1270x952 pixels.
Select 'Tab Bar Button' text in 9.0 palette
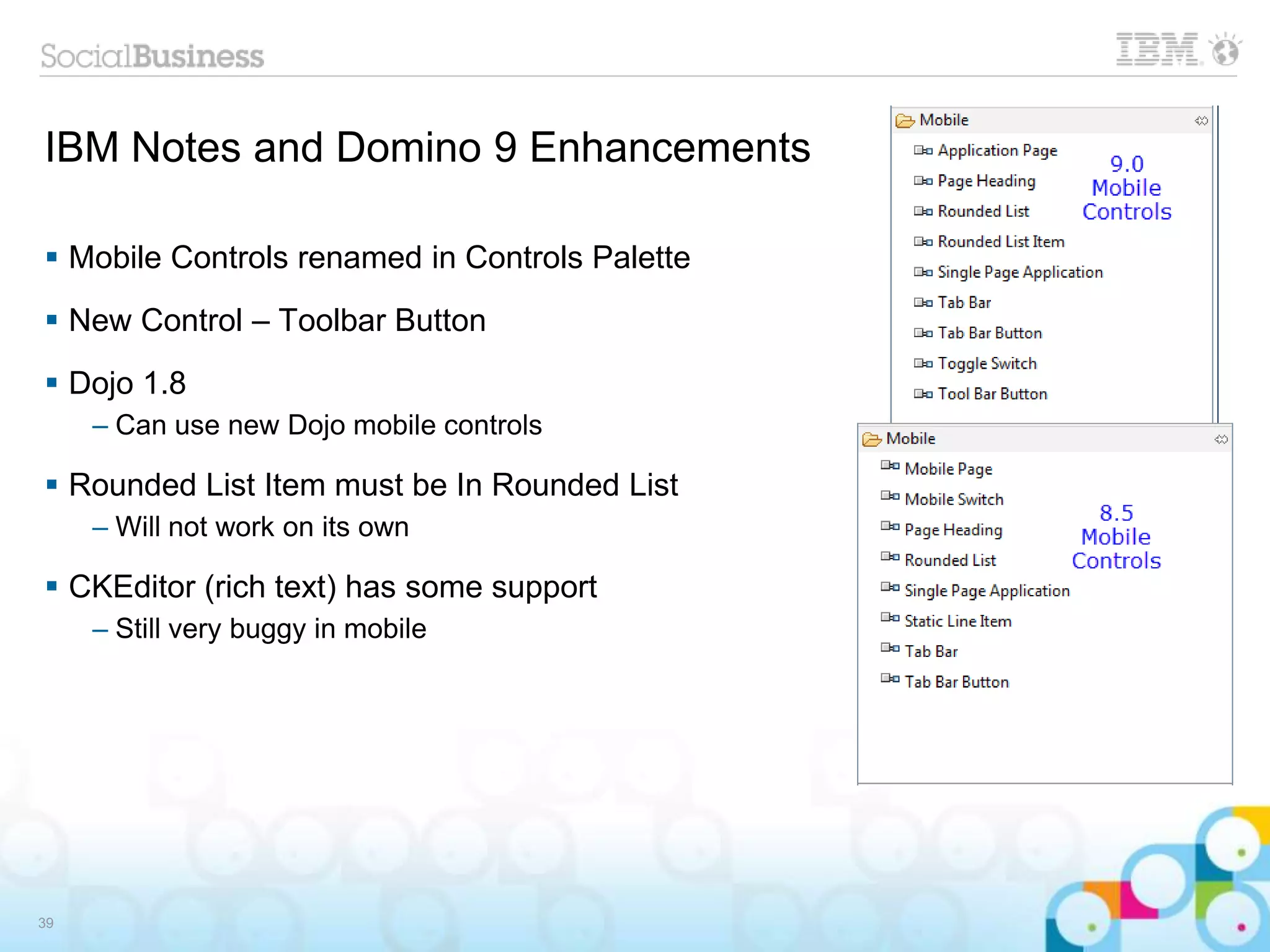tap(990, 333)
